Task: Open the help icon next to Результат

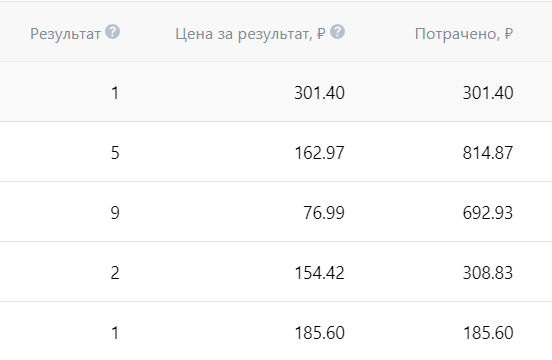Action: point(113,32)
